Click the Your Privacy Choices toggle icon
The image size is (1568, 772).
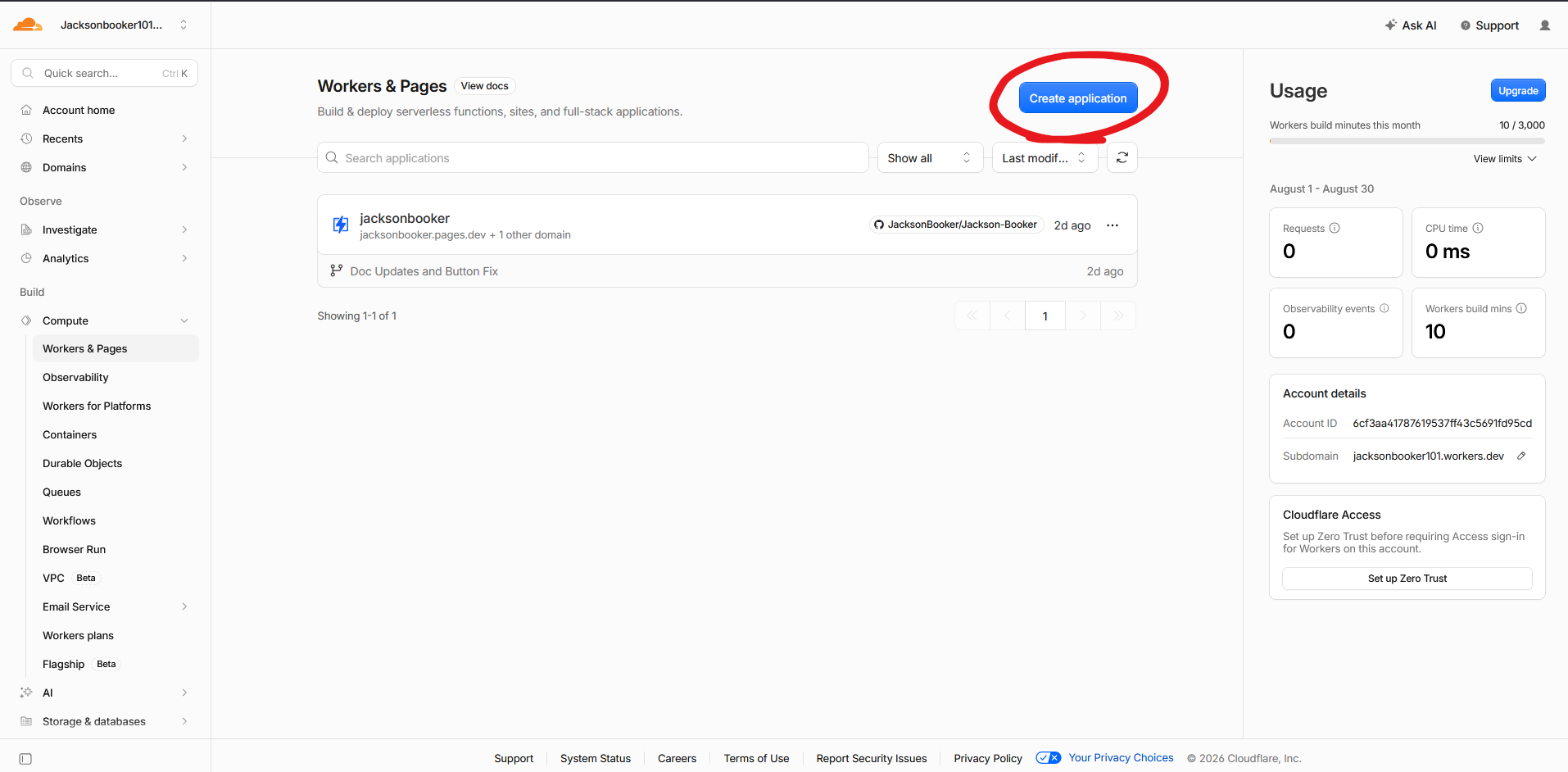[x=1049, y=758]
